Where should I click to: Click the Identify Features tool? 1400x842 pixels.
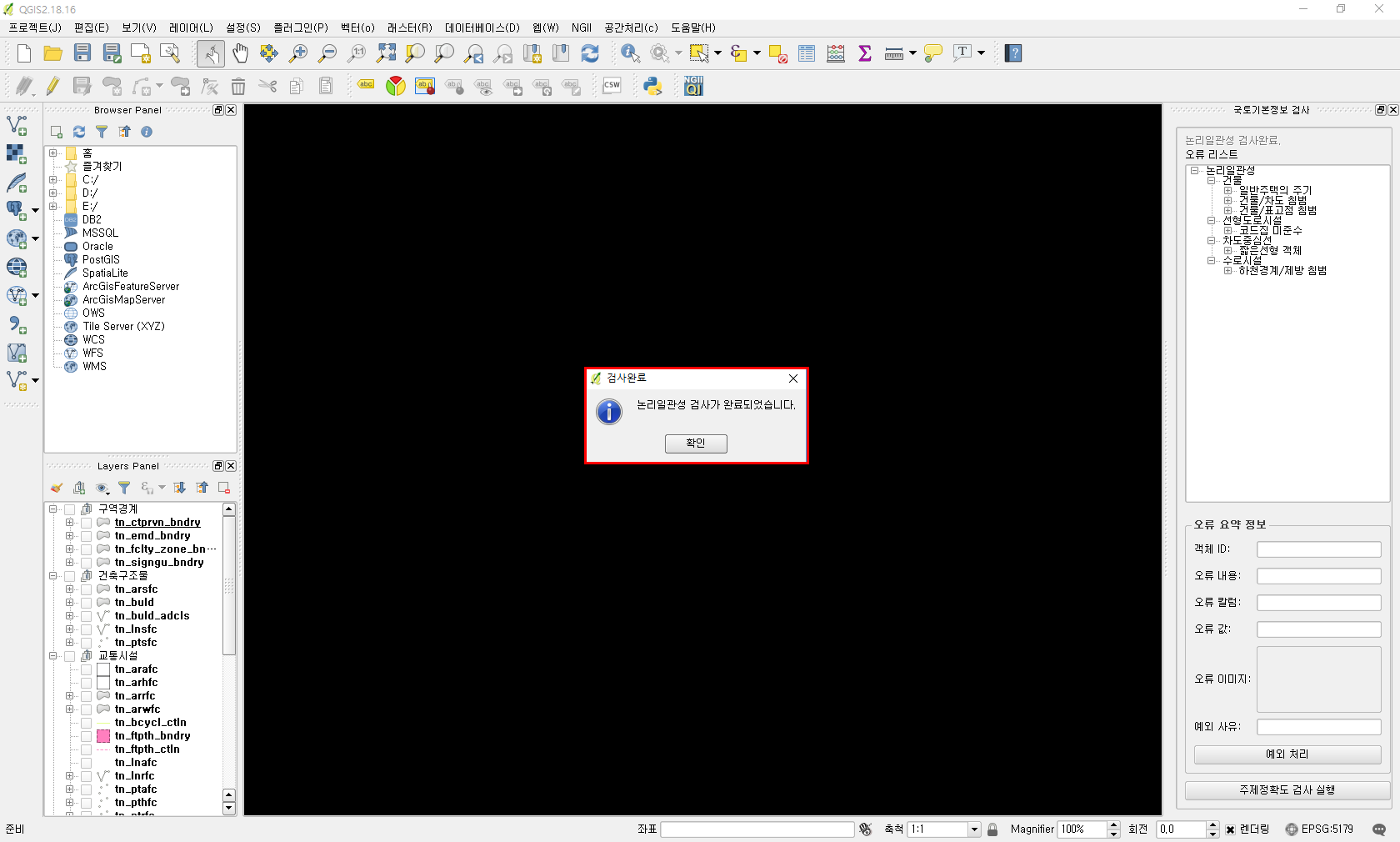630,53
